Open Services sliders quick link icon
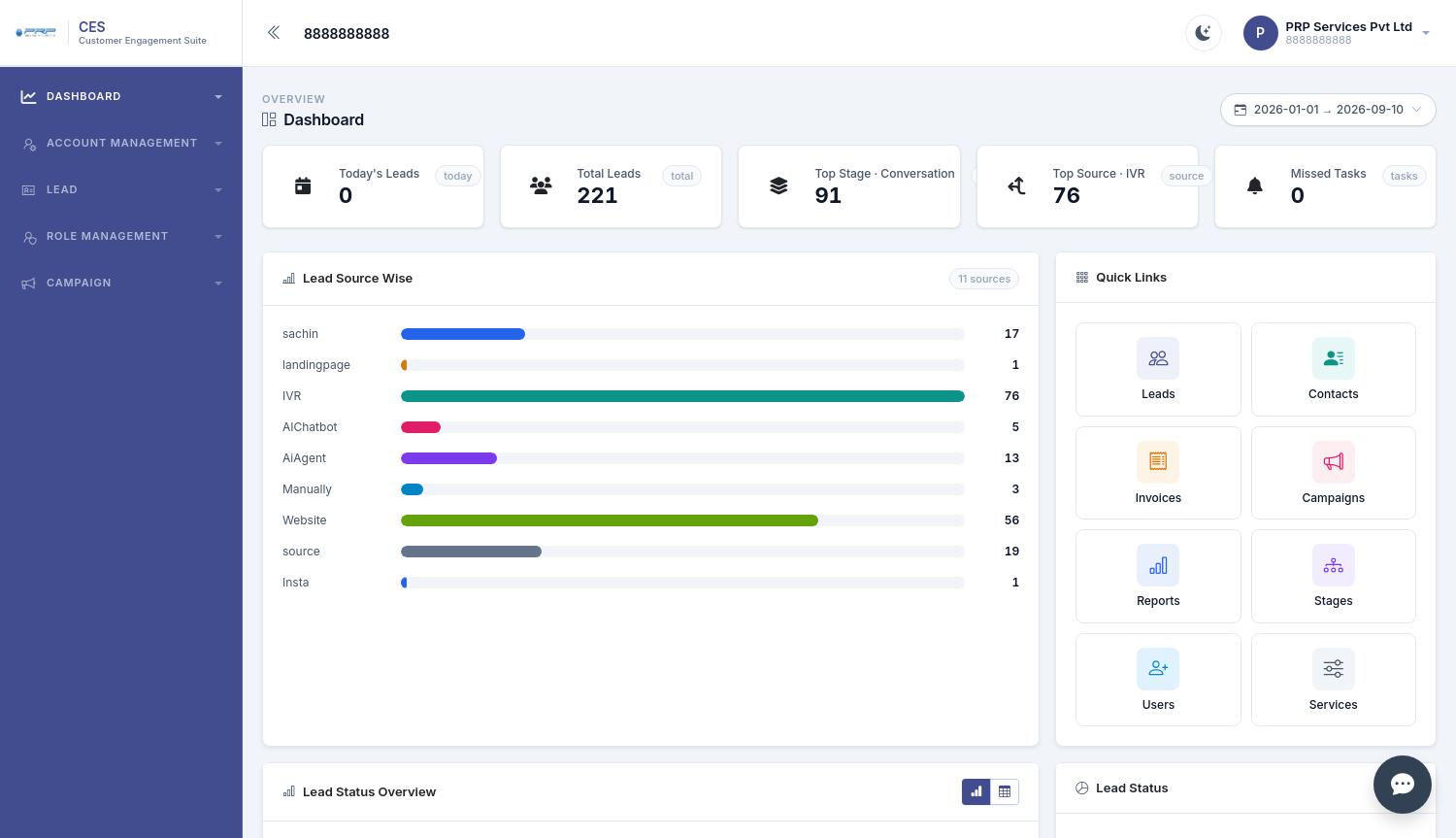Screen dimensions: 1456x838 click(1334, 669)
